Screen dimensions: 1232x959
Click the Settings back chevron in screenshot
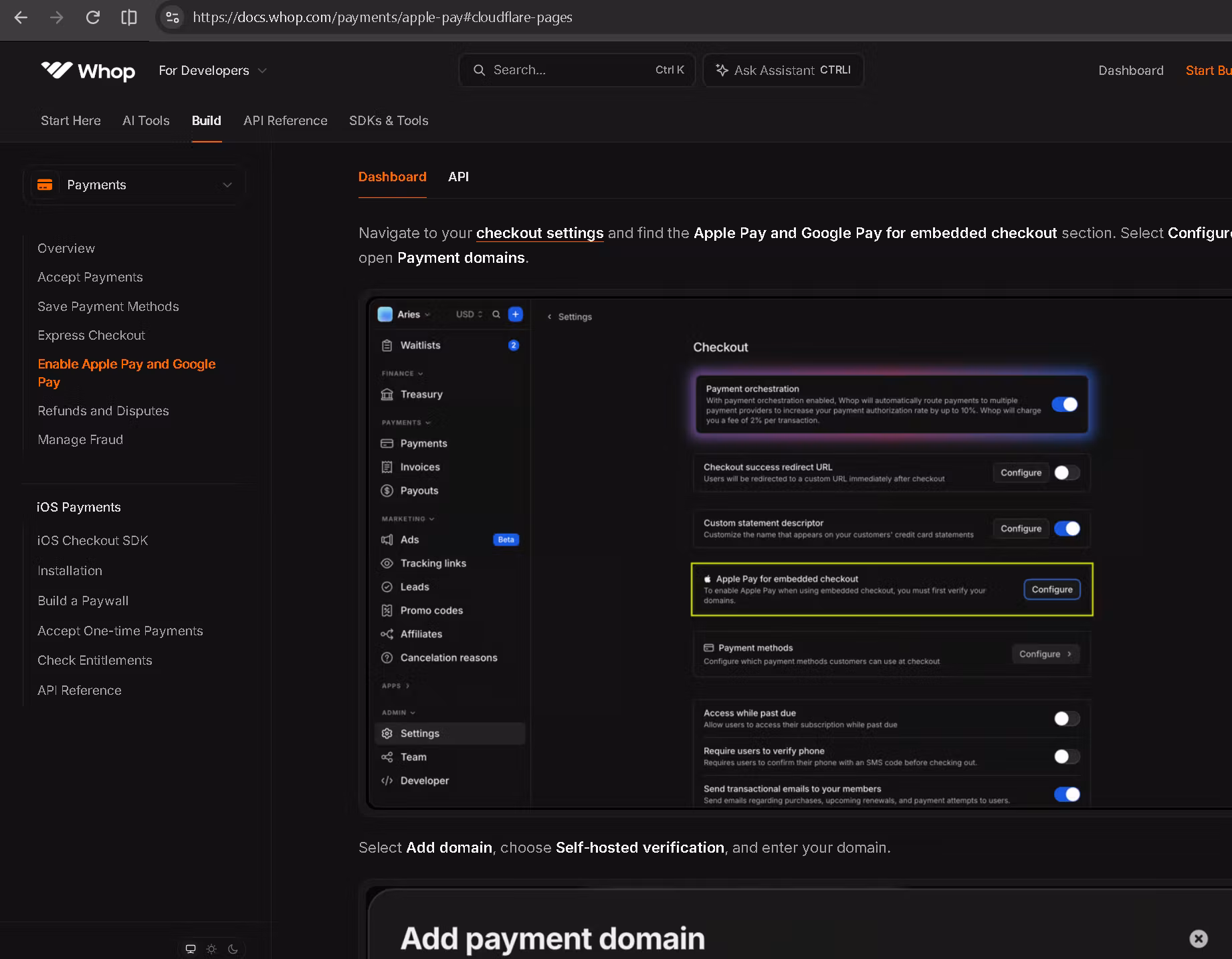(549, 317)
